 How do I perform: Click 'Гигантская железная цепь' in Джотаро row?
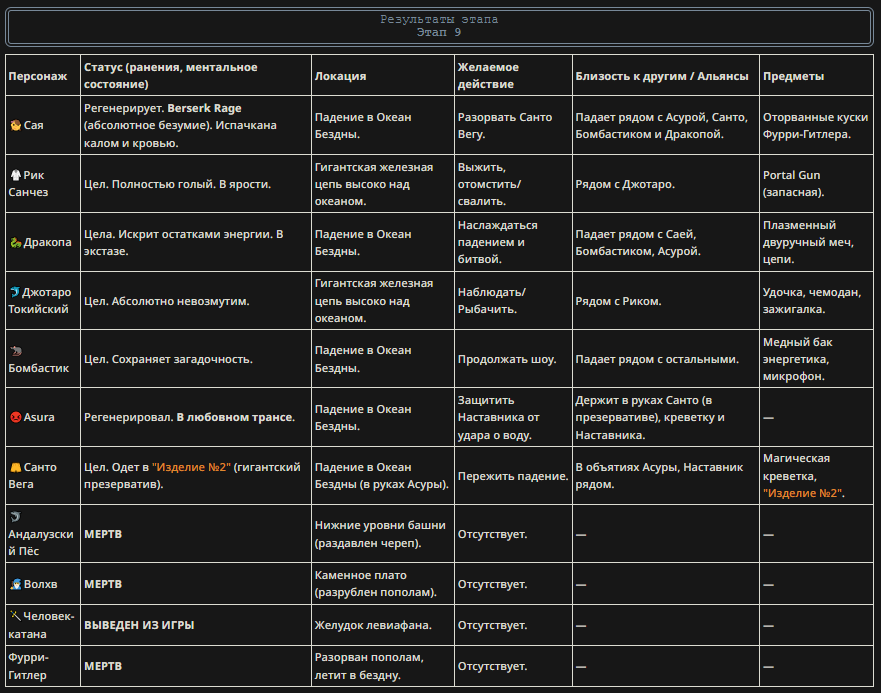click(382, 301)
